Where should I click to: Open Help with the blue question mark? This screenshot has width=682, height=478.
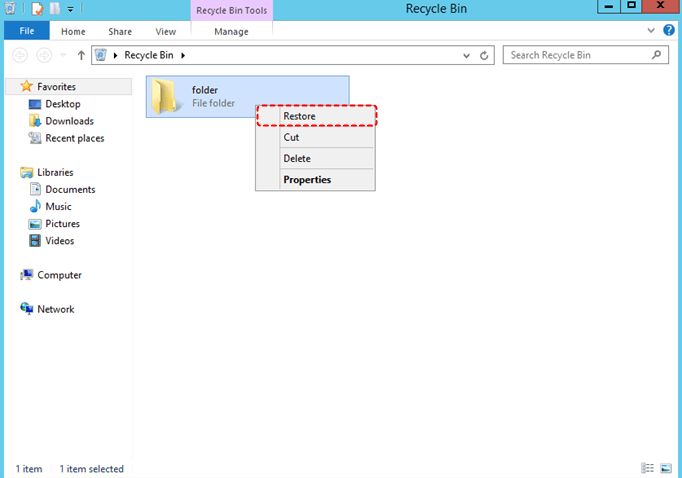point(669,30)
